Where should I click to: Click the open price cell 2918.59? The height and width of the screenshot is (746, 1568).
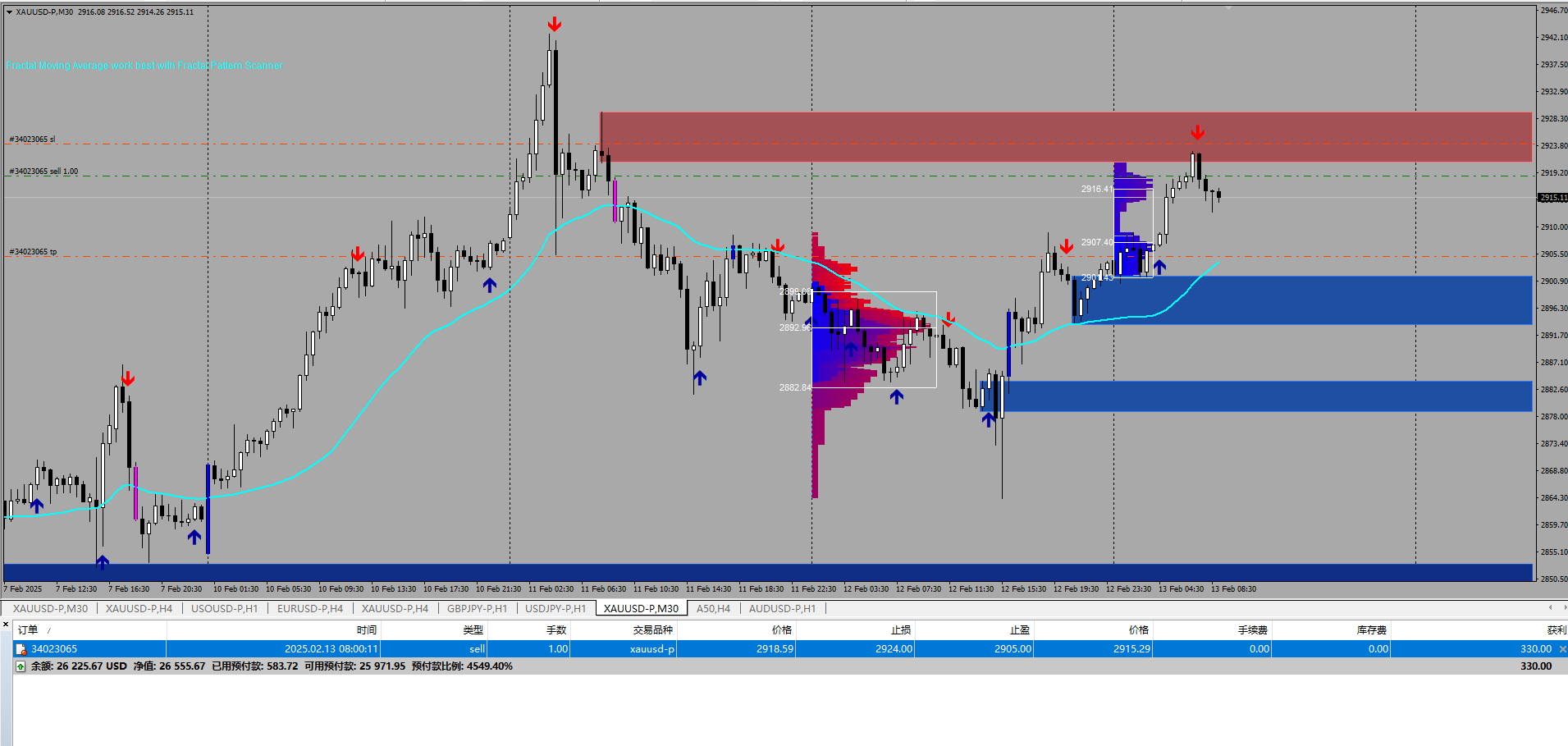775,649
